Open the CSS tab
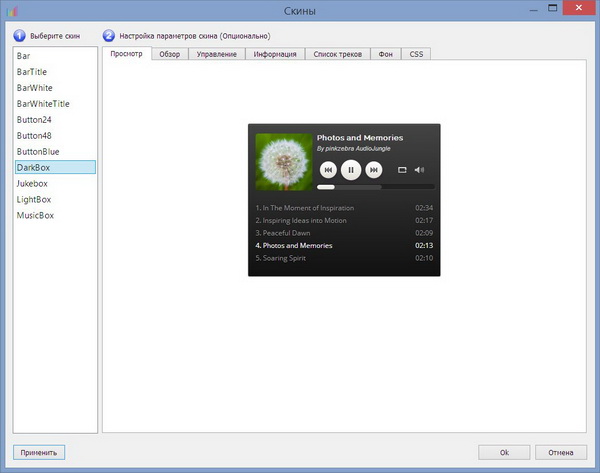The image size is (600, 473). [x=416, y=54]
